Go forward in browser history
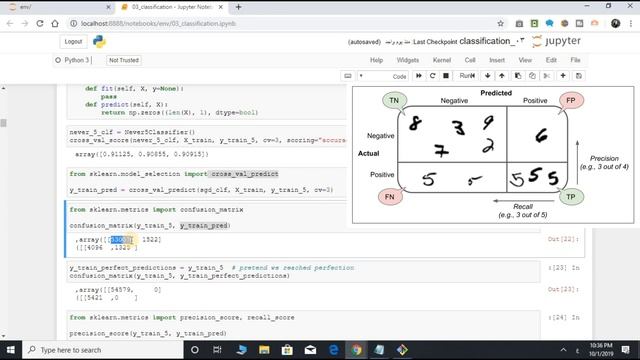640x360 pixels. [x=24, y=24]
